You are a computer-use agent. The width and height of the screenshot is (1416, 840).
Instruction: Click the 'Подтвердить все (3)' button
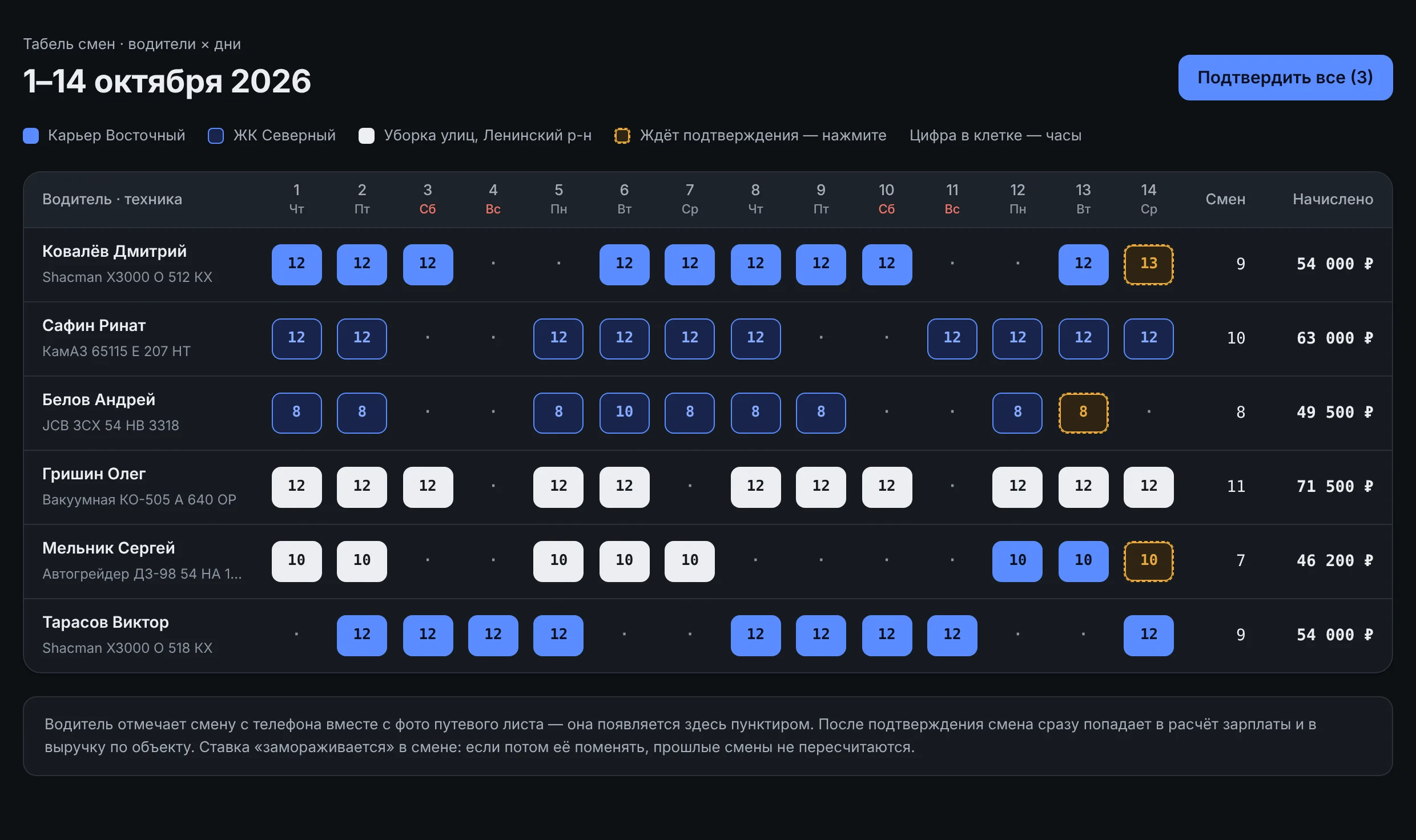[1285, 78]
